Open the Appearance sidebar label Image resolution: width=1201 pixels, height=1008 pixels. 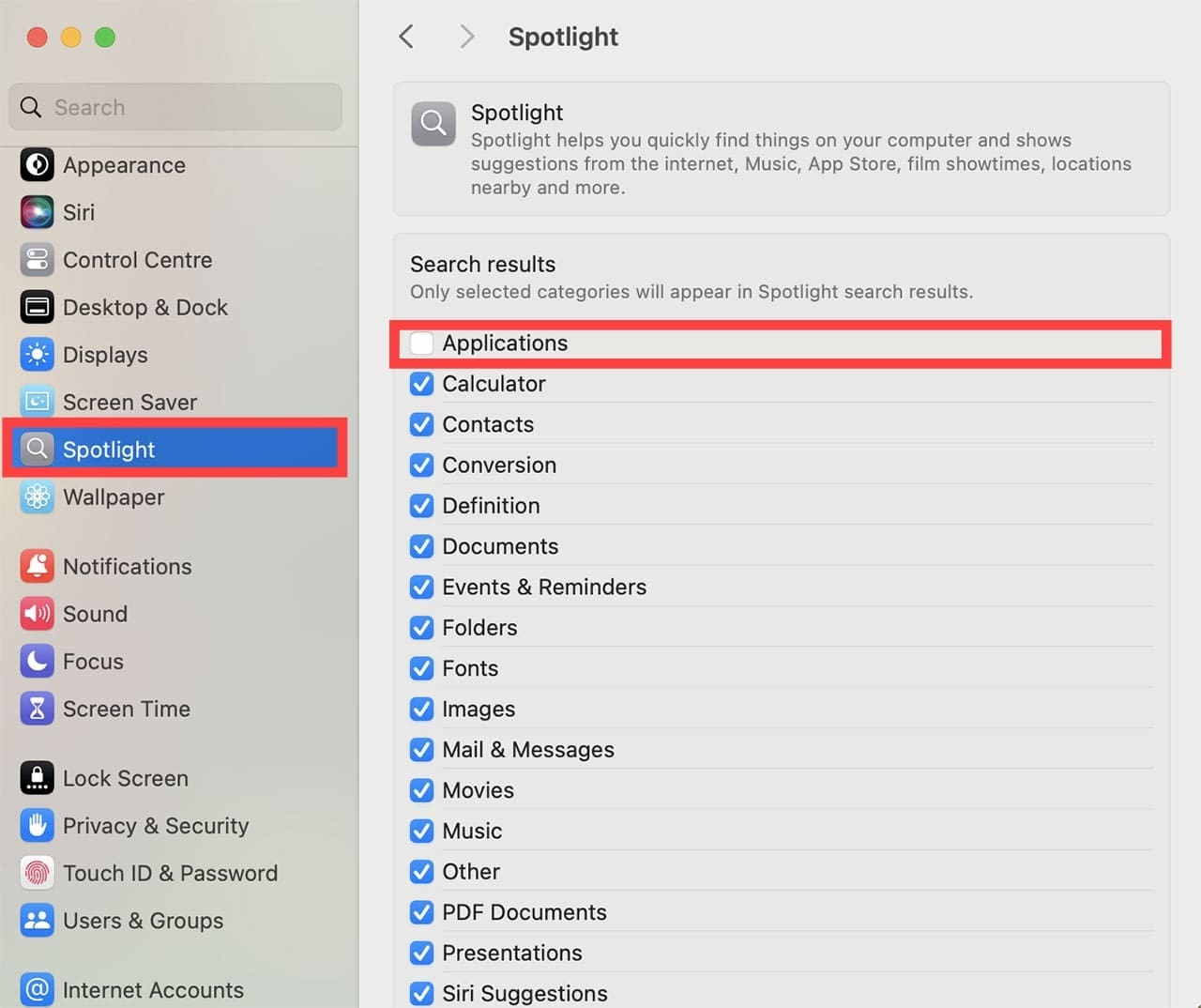pos(124,165)
